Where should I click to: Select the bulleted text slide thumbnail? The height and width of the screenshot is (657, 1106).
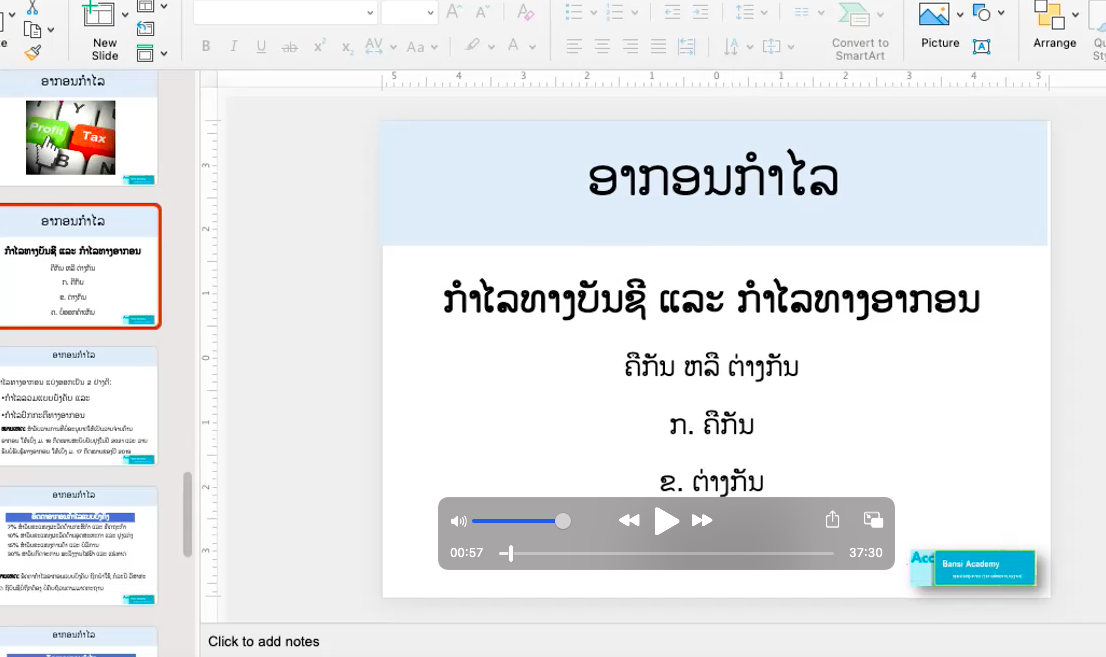(x=78, y=406)
